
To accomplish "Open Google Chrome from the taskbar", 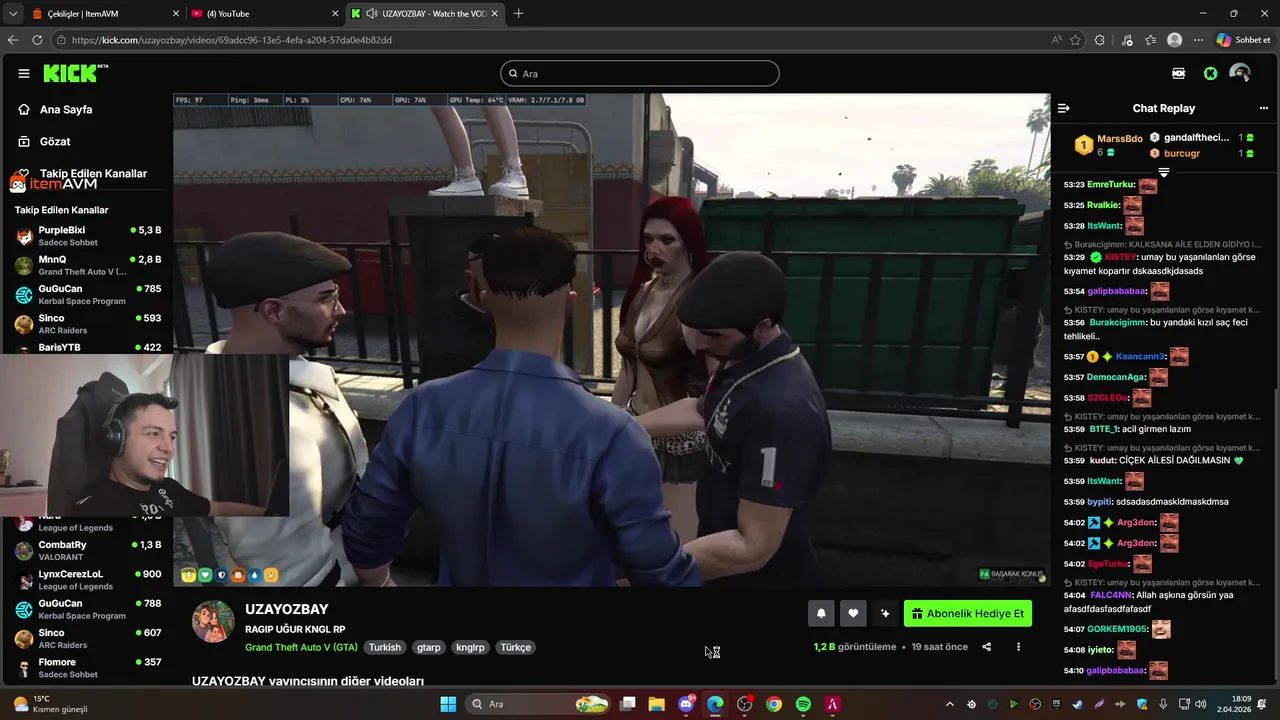I will point(774,704).
